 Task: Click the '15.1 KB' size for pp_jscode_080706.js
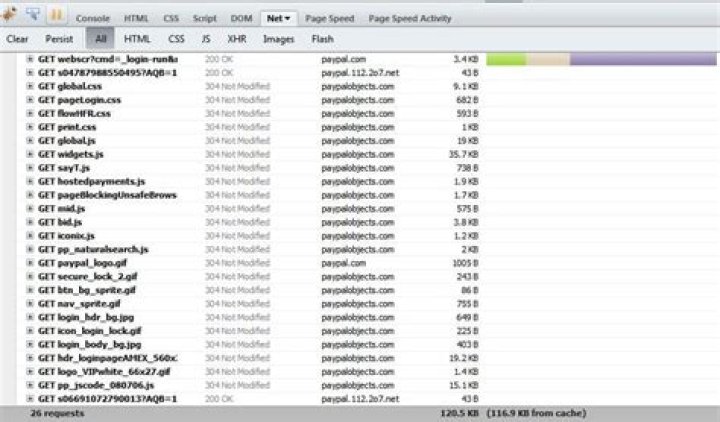click(463, 385)
